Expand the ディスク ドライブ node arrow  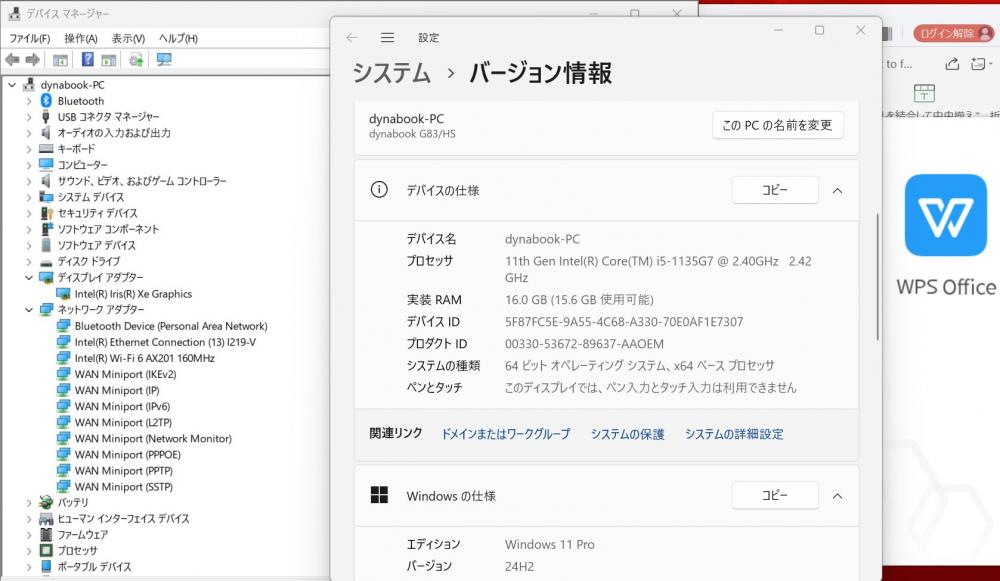pyautogui.click(x=29, y=261)
